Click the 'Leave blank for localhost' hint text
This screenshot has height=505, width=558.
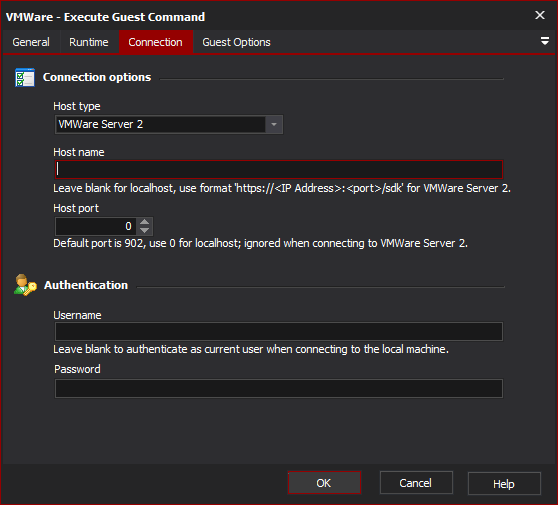[x=282, y=188]
